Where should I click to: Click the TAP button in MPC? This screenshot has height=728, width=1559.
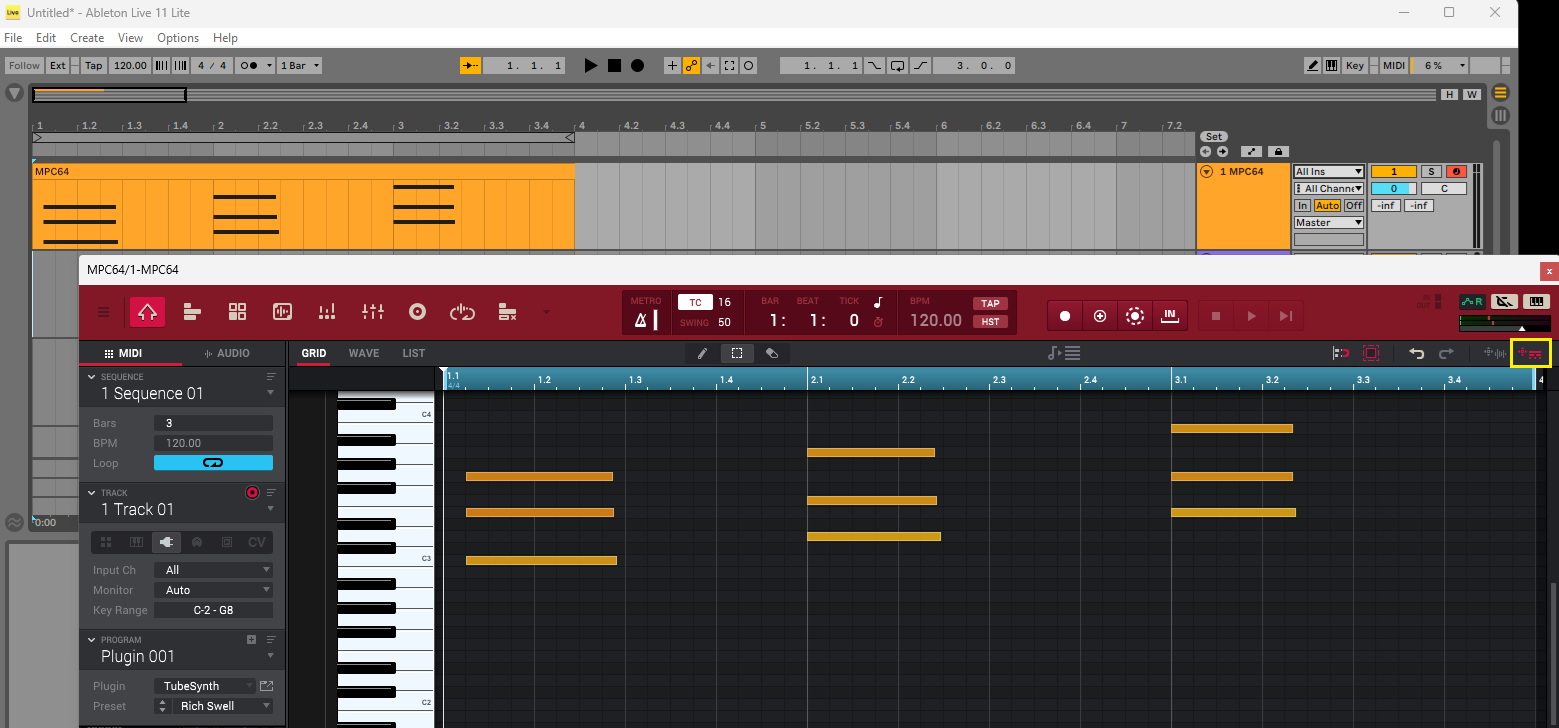pos(990,303)
